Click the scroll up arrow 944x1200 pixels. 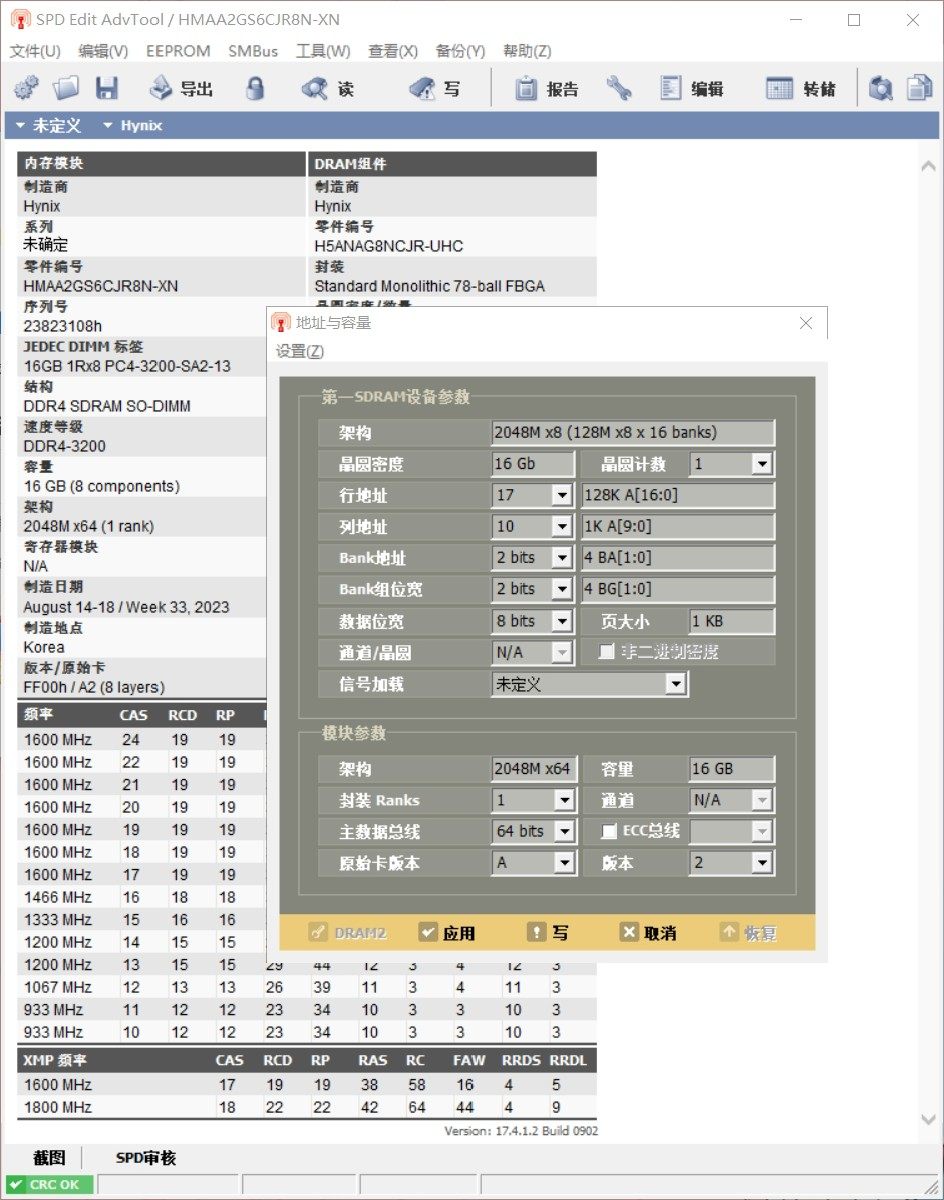tap(927, 168)
